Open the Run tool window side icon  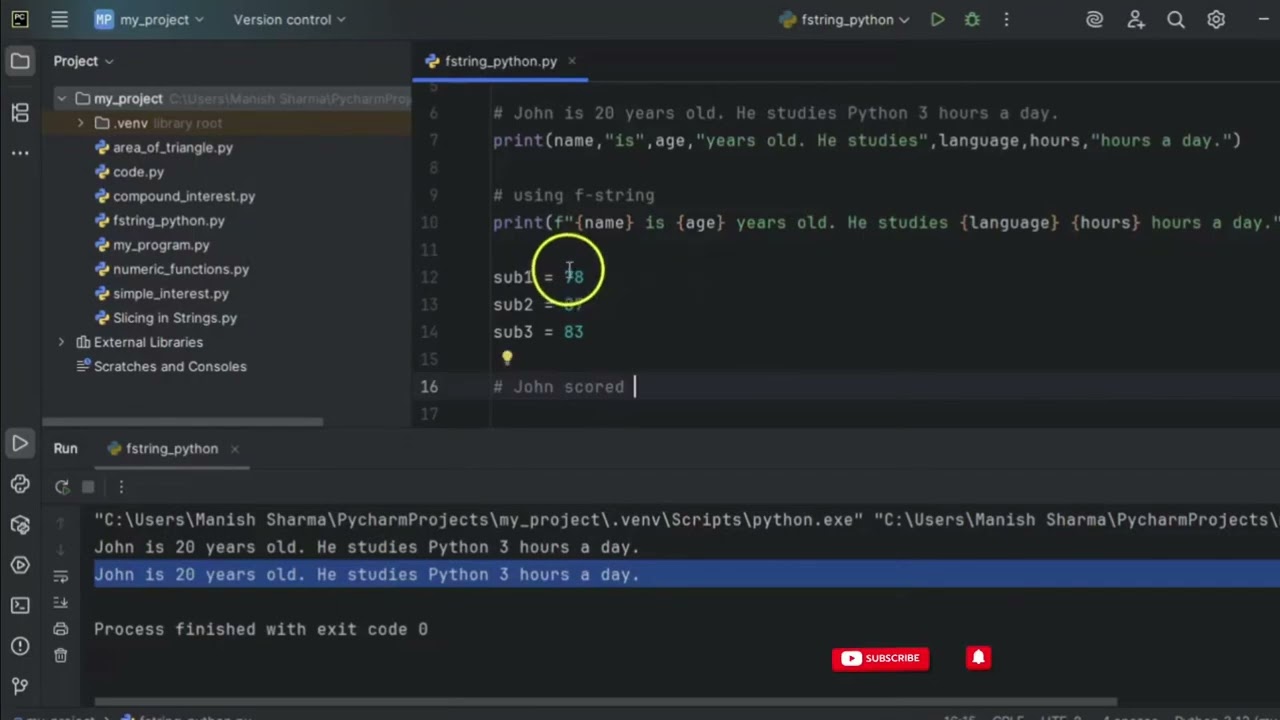pos(20,443)
